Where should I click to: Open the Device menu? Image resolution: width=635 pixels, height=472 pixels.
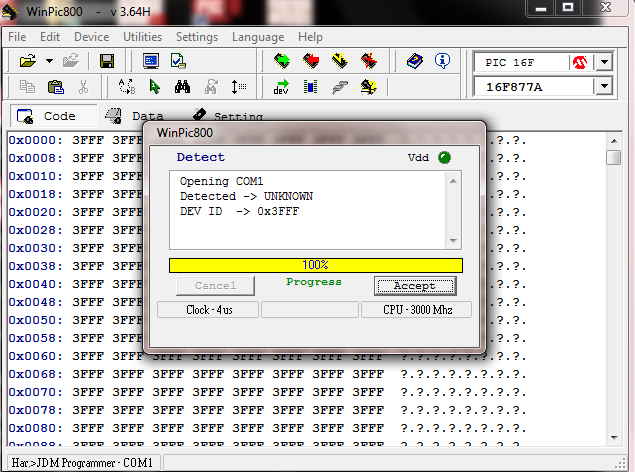[x=92, y=37]
